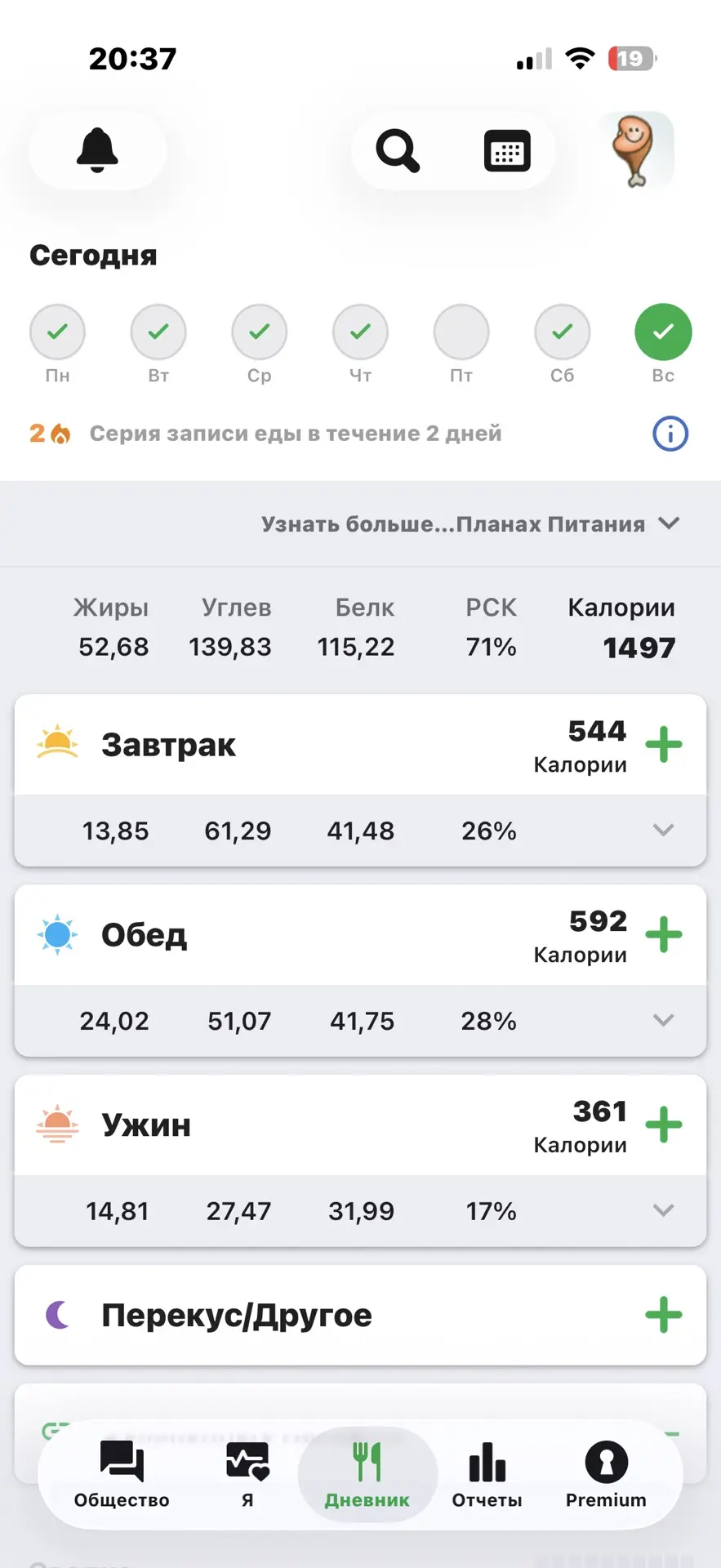Switch to the Отчеты tab

coord(487,1475)
